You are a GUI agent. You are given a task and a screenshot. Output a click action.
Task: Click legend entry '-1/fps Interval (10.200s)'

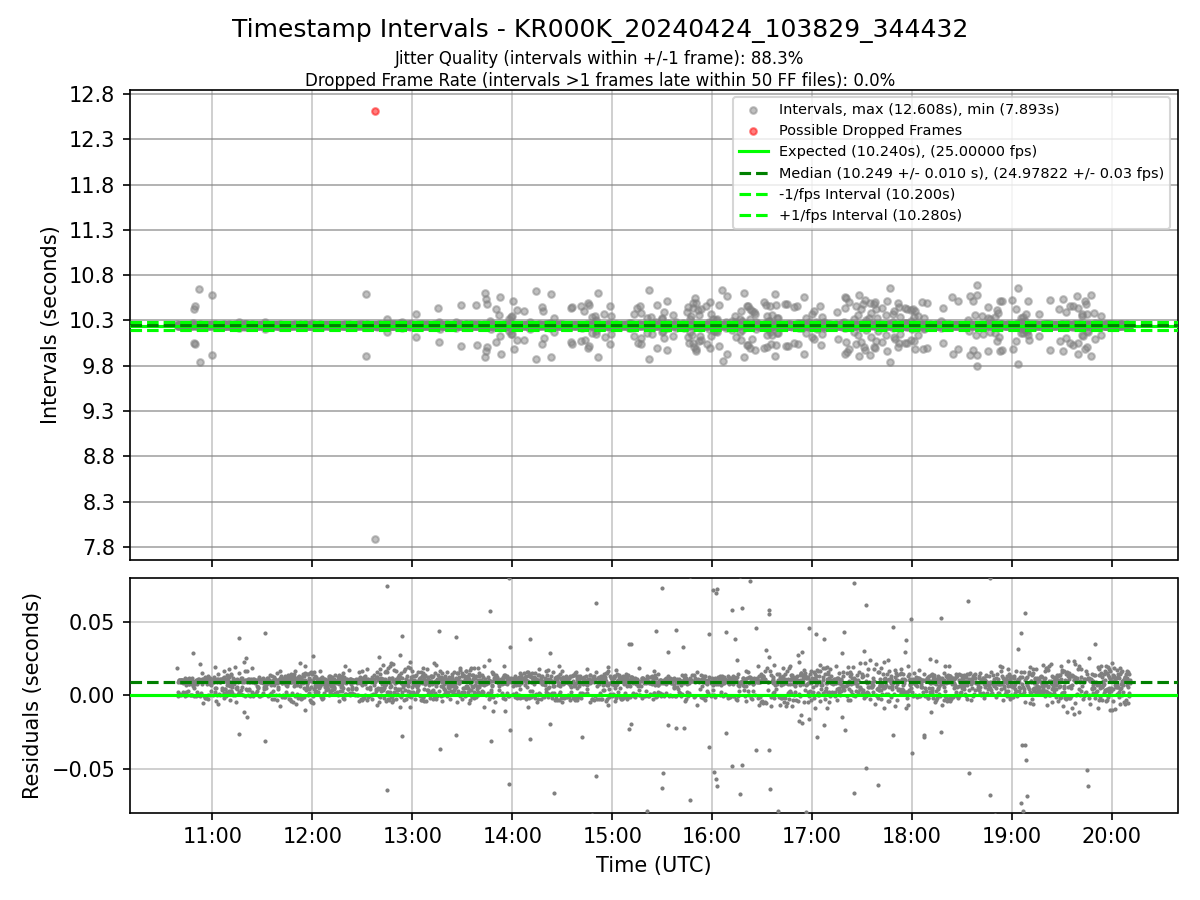point(867,193)
